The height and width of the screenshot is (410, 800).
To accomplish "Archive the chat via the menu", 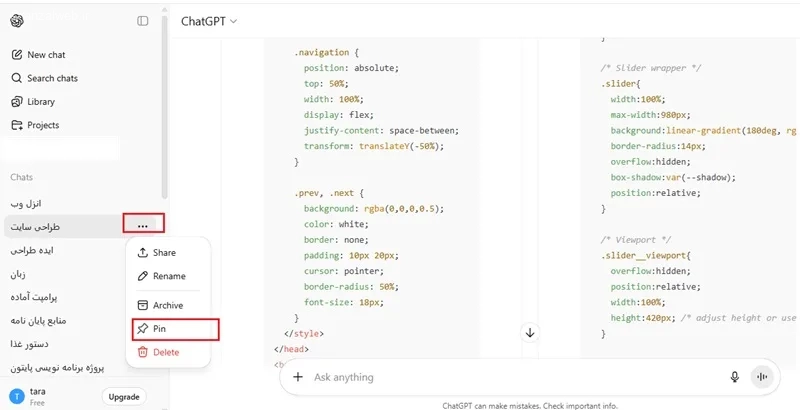I will pos(167,305).
